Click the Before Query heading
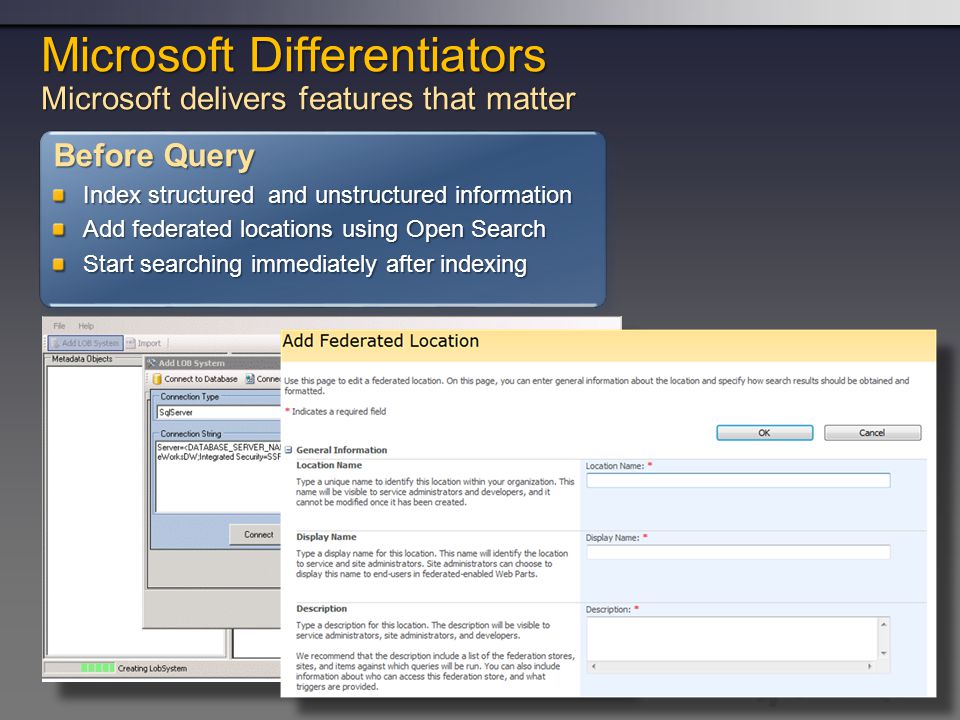960x720 pixels. [x=154, y=156]
